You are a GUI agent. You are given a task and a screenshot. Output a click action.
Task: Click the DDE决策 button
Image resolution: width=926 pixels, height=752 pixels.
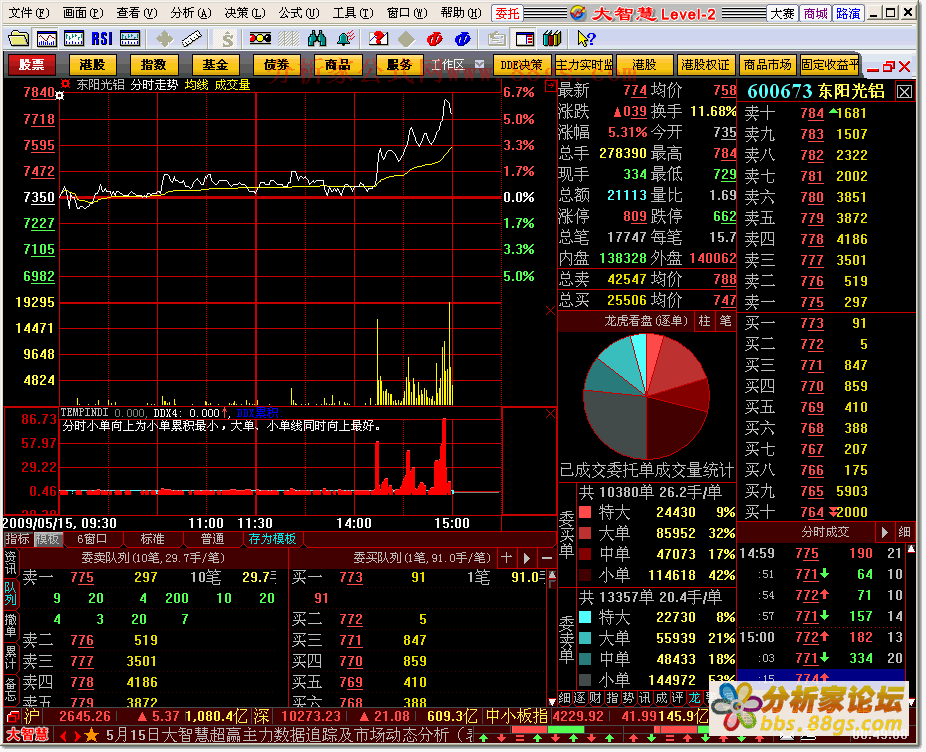click(521, 65)
